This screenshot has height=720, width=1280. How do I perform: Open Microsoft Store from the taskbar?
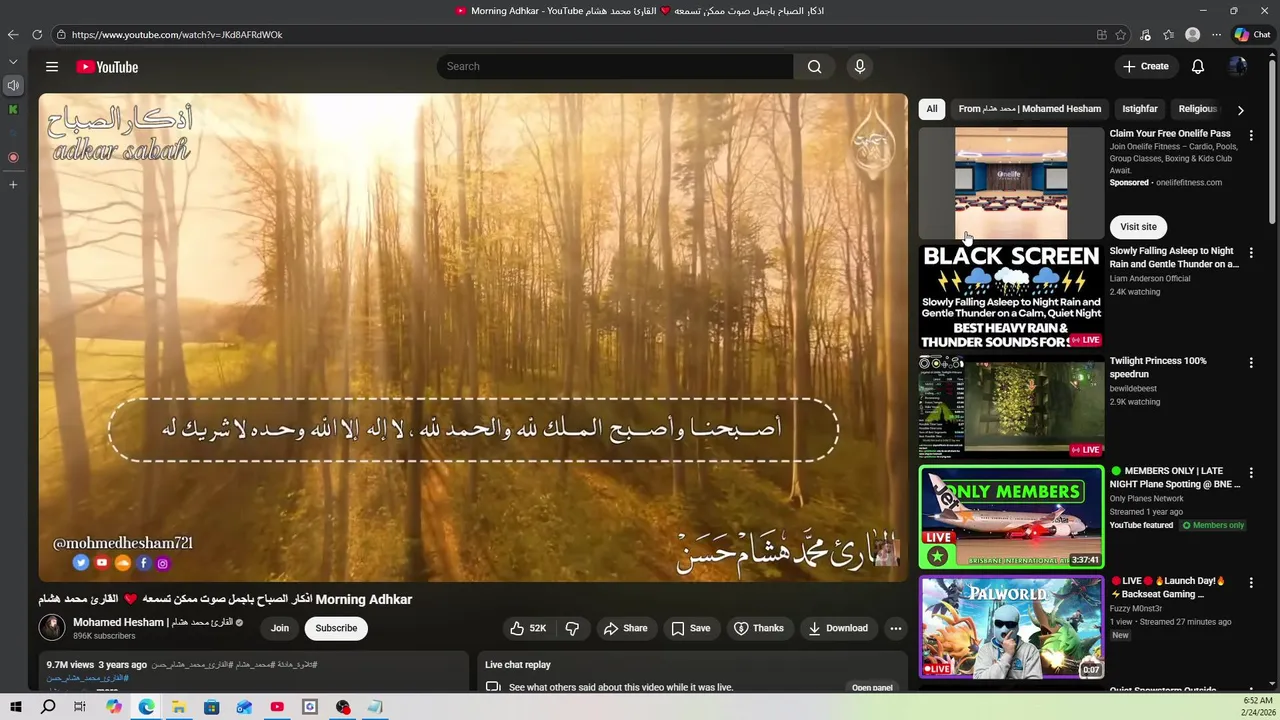211,707
